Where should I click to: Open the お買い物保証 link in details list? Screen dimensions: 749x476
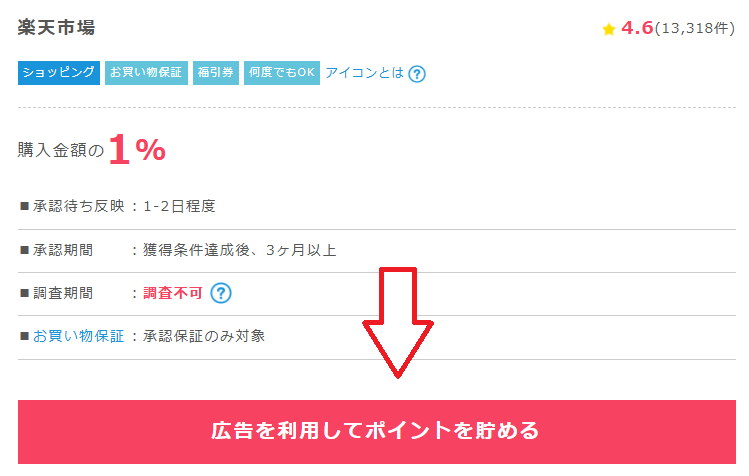point(78,336)
